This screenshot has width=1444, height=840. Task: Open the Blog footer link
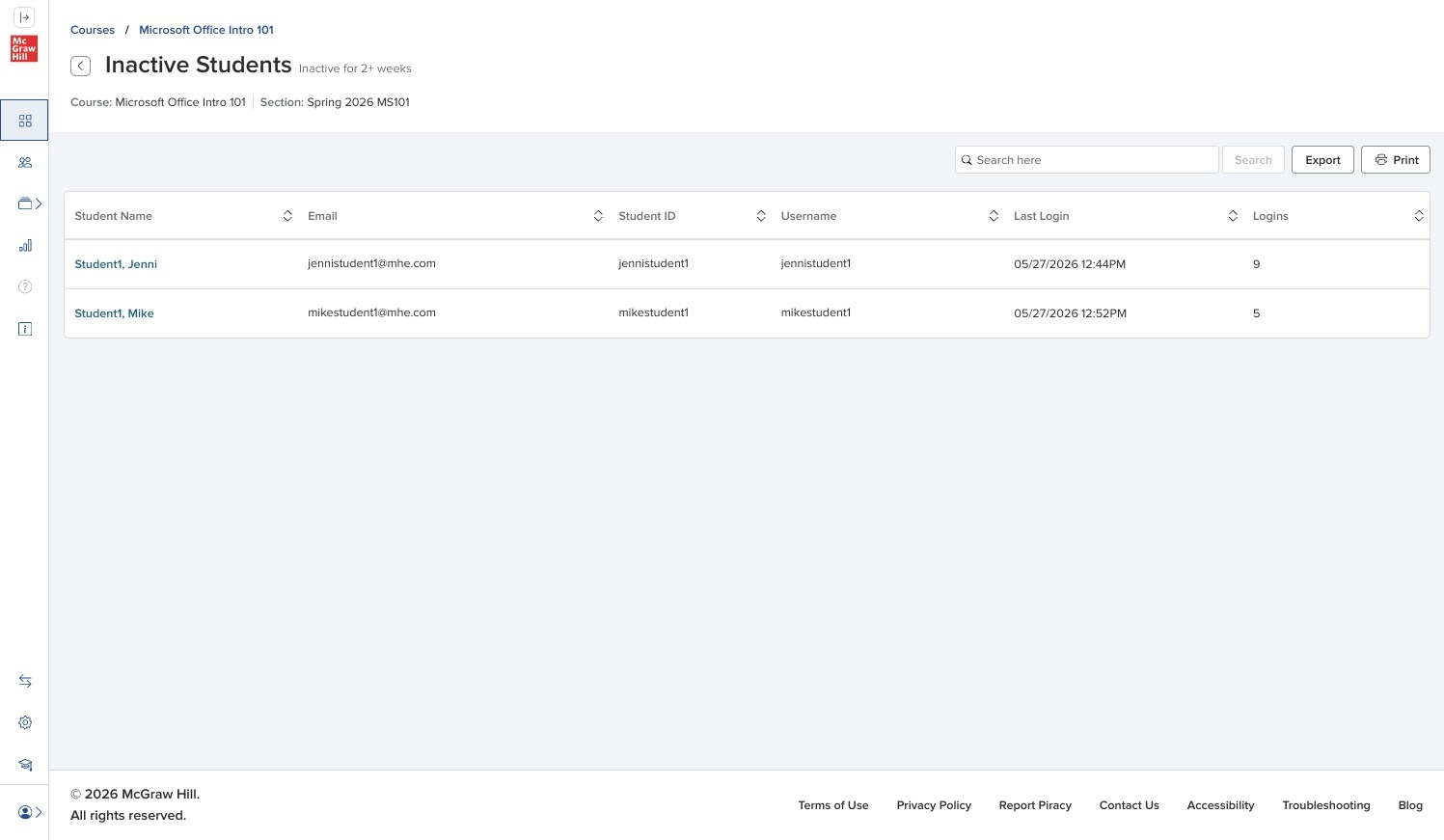point(1410,805)
